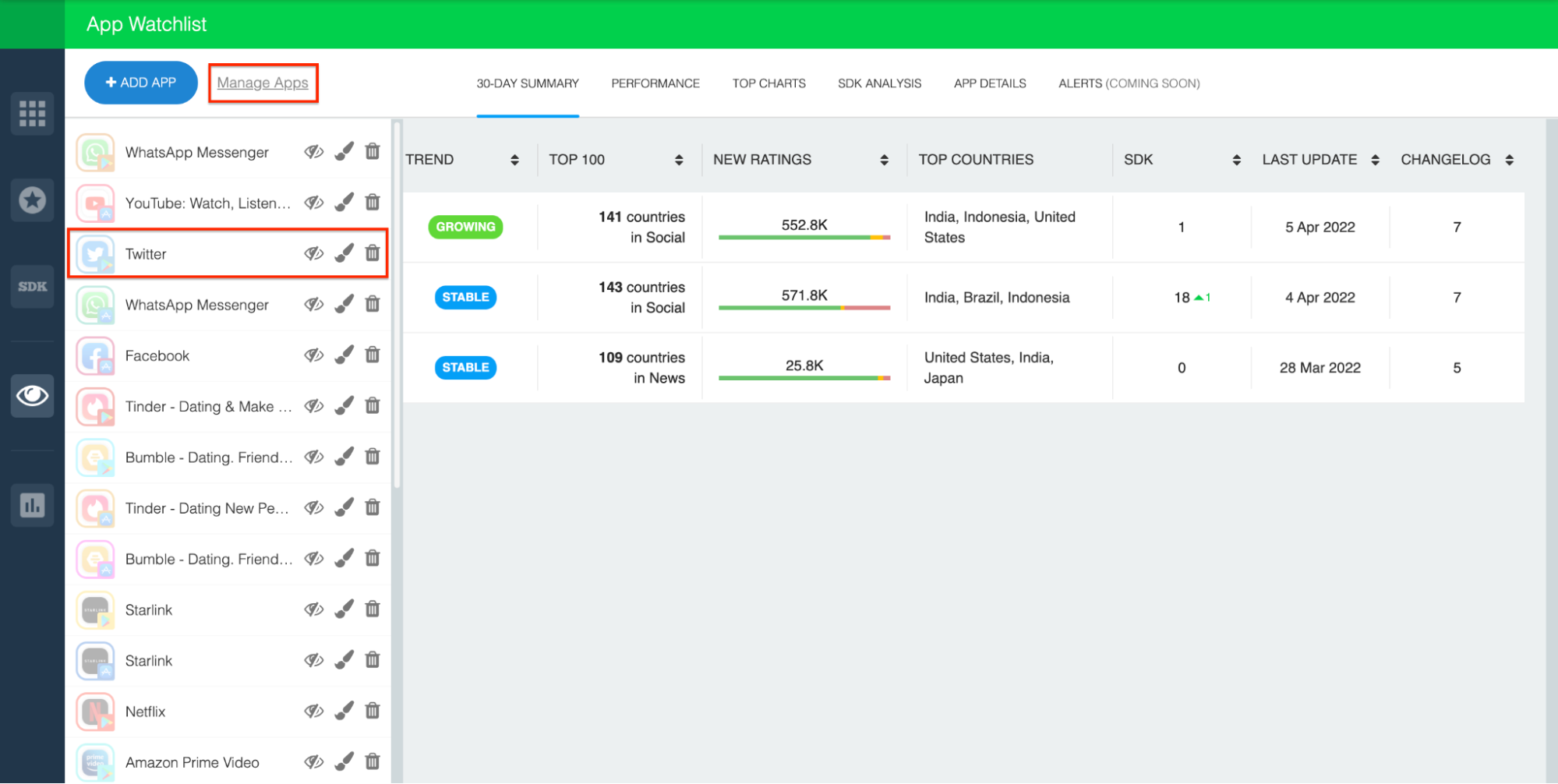Click 'United States, India, Japan' countries cell
Image resolution: width=1558 pixels, height=784 pixels.
point(989,367)
